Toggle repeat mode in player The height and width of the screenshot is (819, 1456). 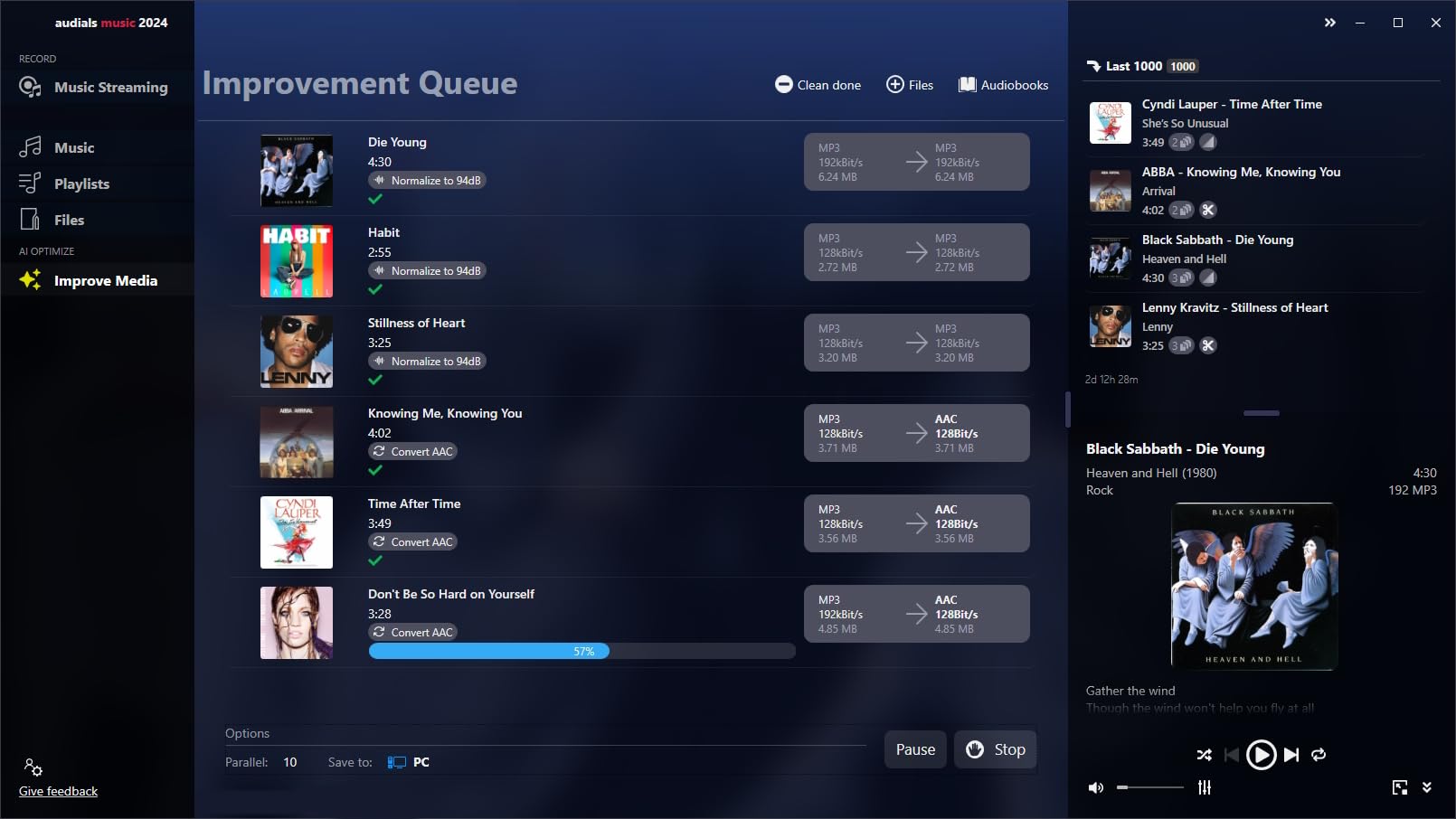click(x=1319, y=755)
